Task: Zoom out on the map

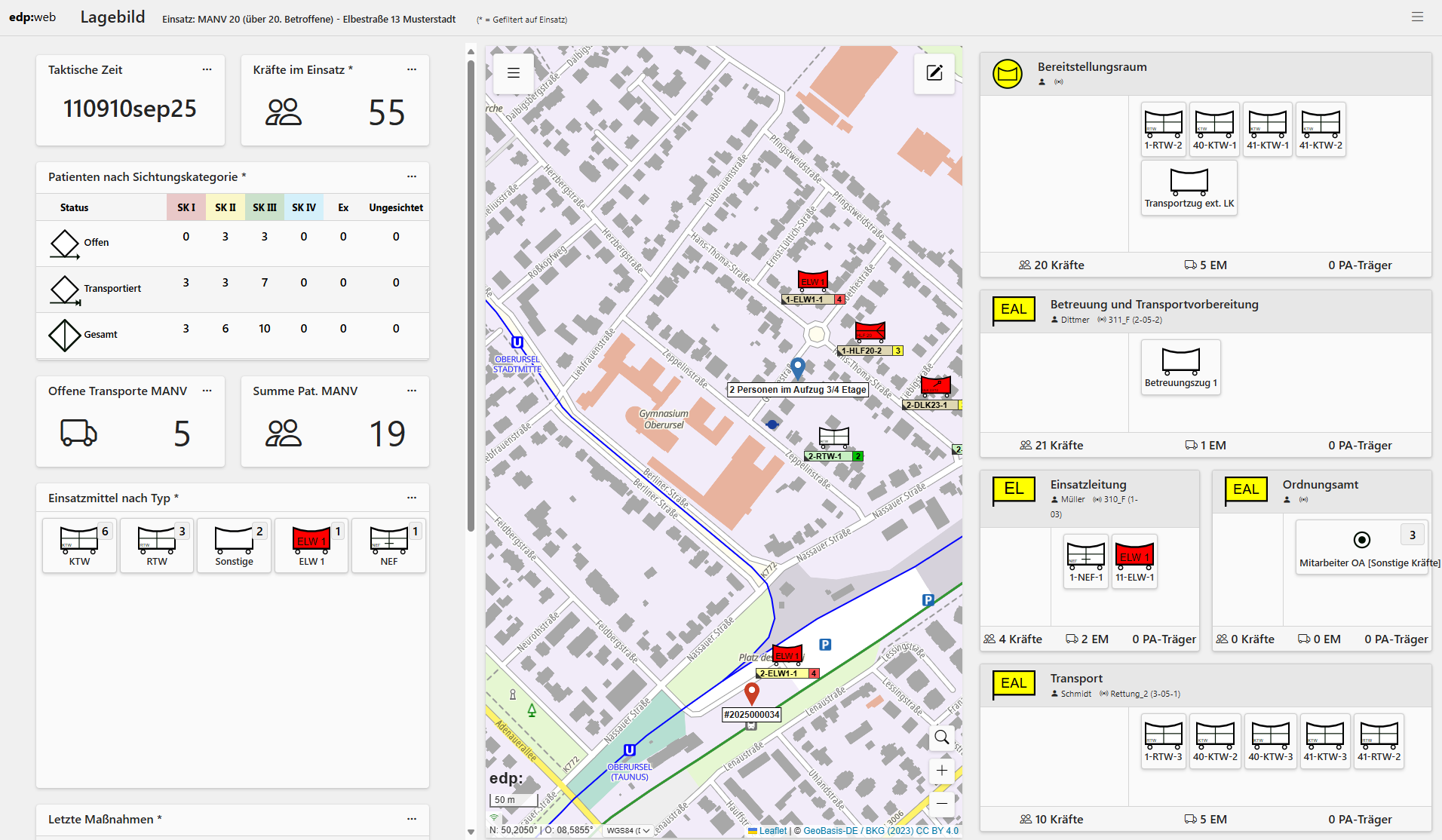Action: click(x=942, y=803)
